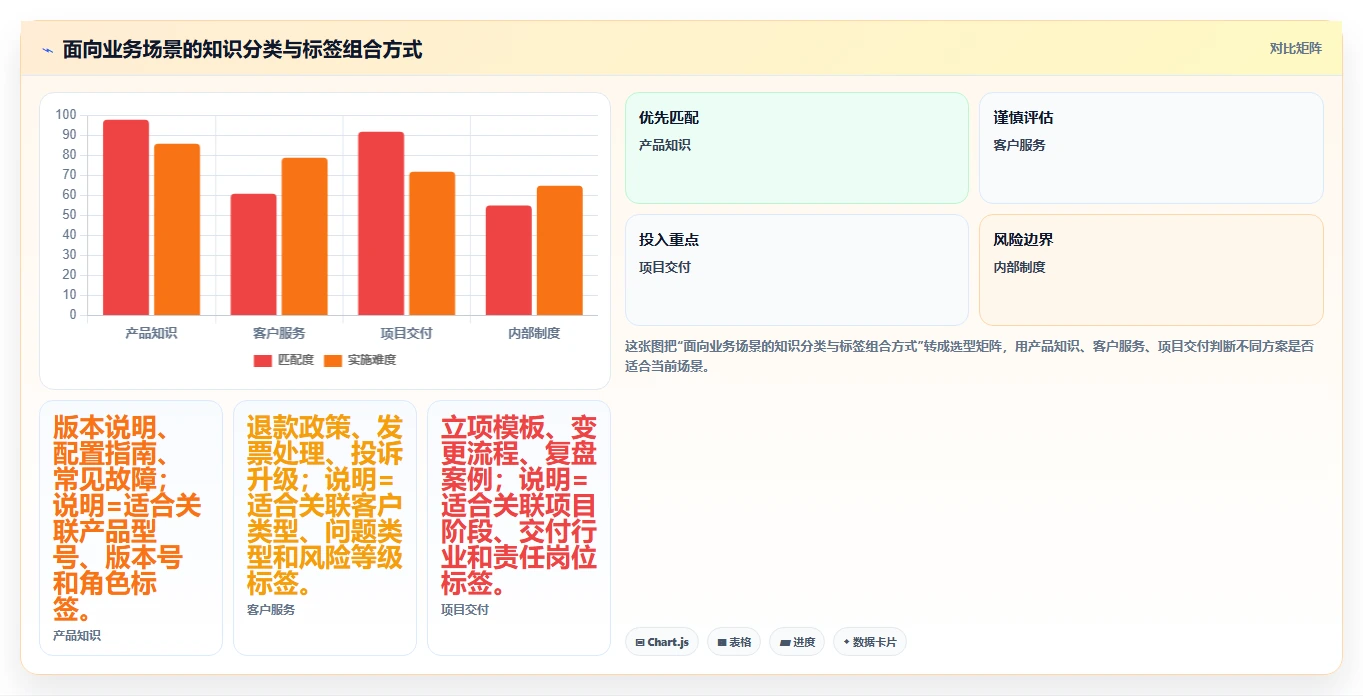Viewport: 1363px width, 696px height.
Task: Select the Chart.js tag
Action: [662, 642]
